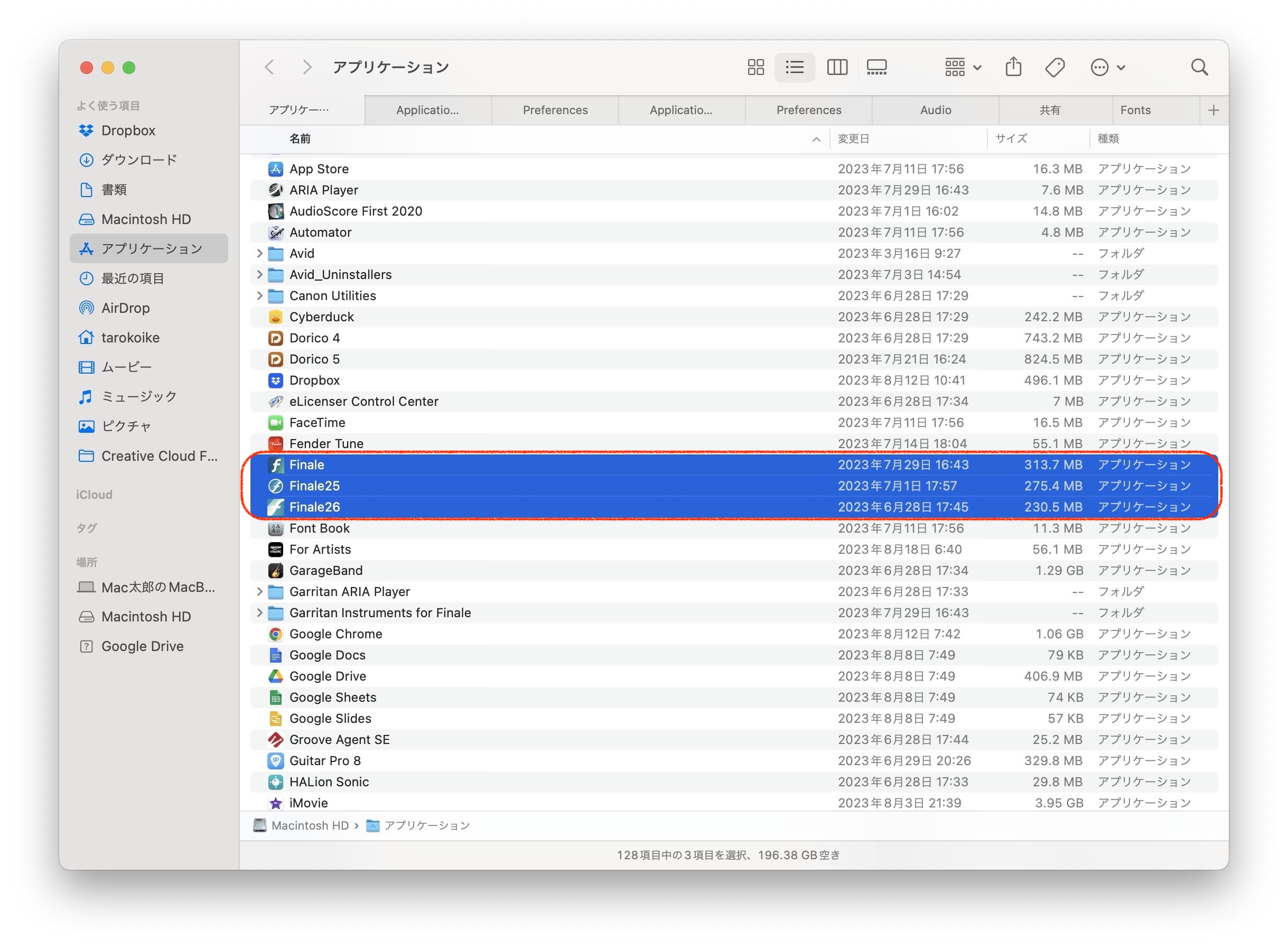Select the HALion Sonic application
This screenshot has height=948, width=1288.
click(734, 782)
